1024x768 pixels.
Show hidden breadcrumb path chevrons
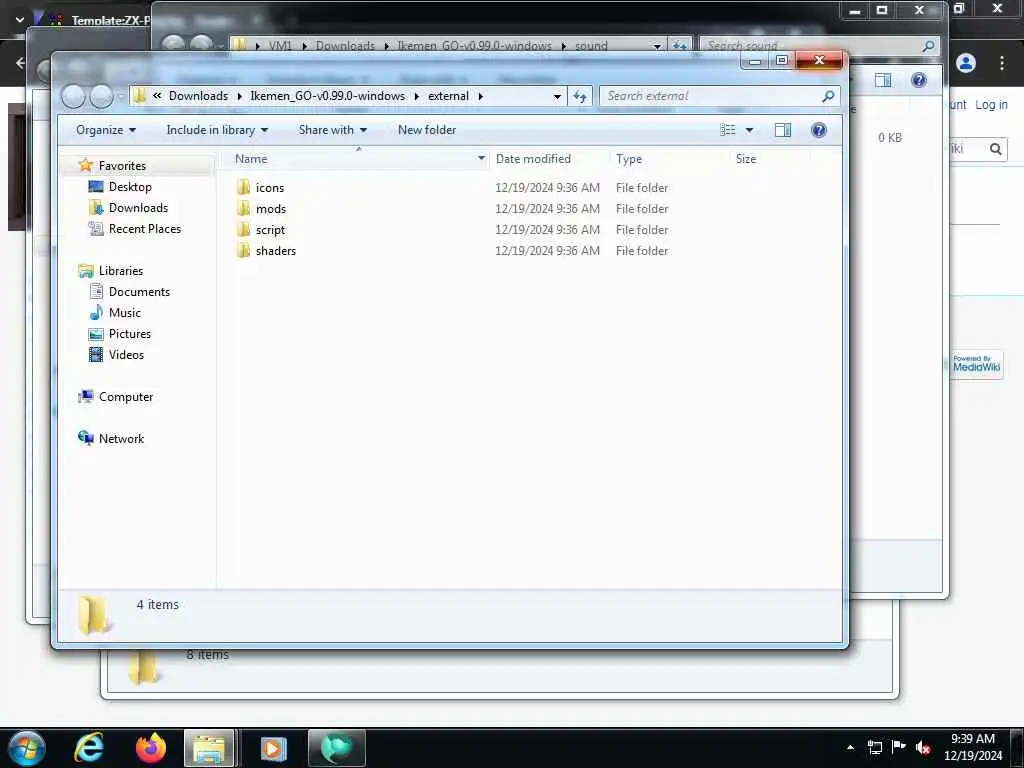157,96
